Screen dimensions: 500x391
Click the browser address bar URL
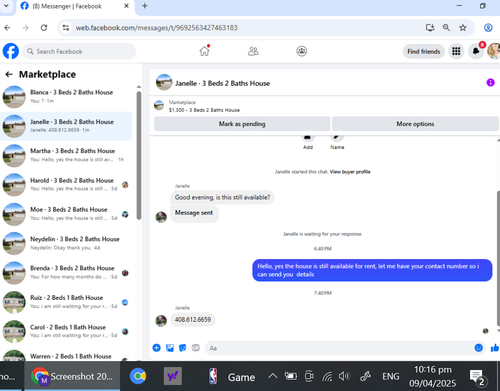(x=157, y=28)
